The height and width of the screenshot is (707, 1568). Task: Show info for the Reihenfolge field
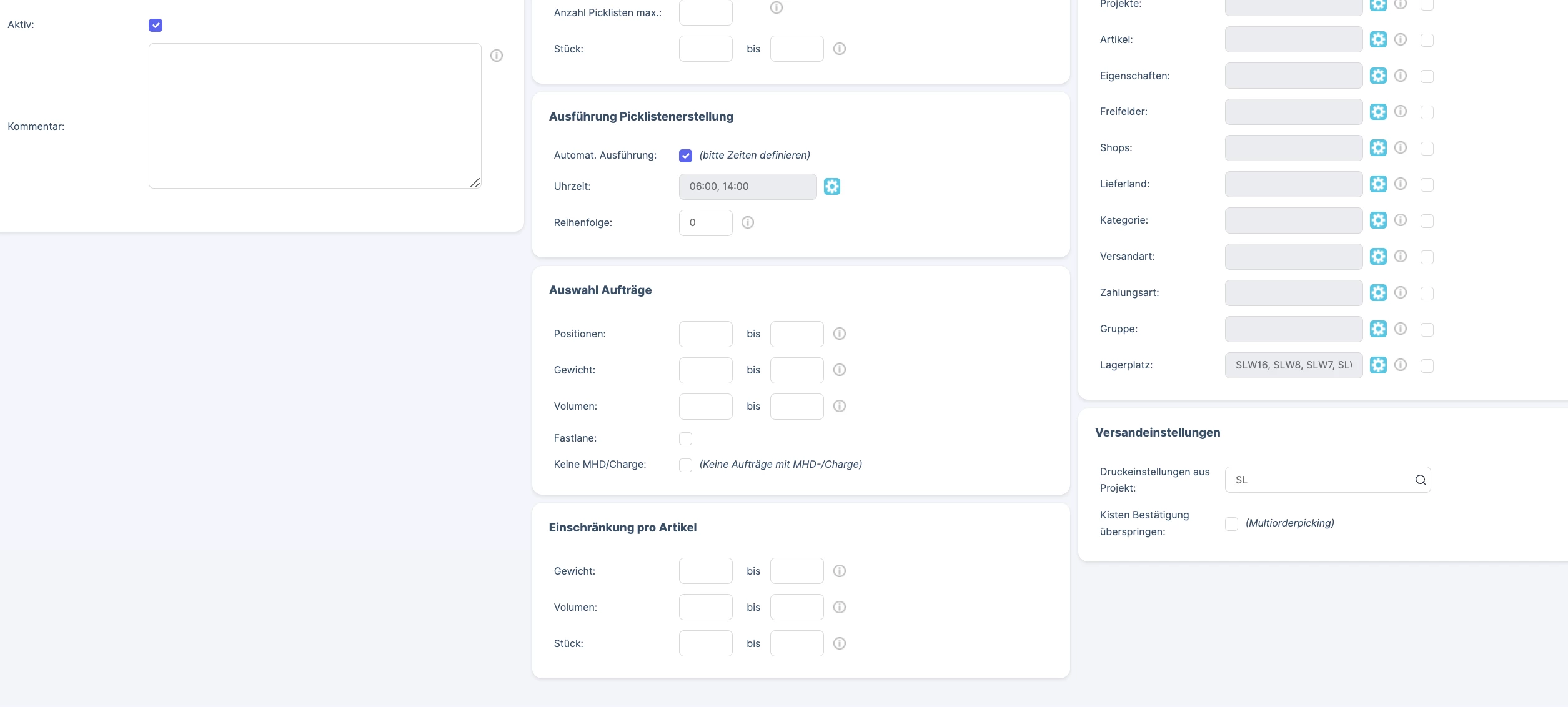click(x=747, y=222)
